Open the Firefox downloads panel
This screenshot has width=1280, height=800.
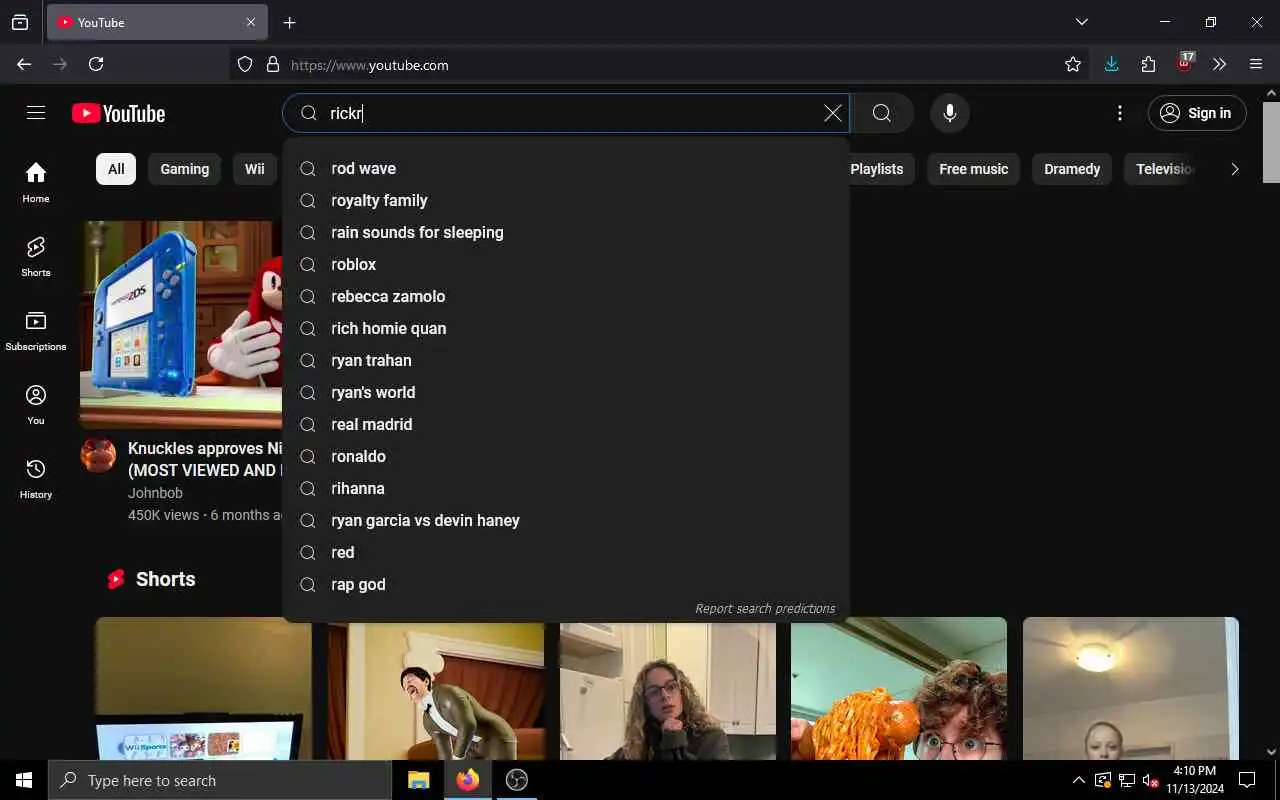(1111, 64)
